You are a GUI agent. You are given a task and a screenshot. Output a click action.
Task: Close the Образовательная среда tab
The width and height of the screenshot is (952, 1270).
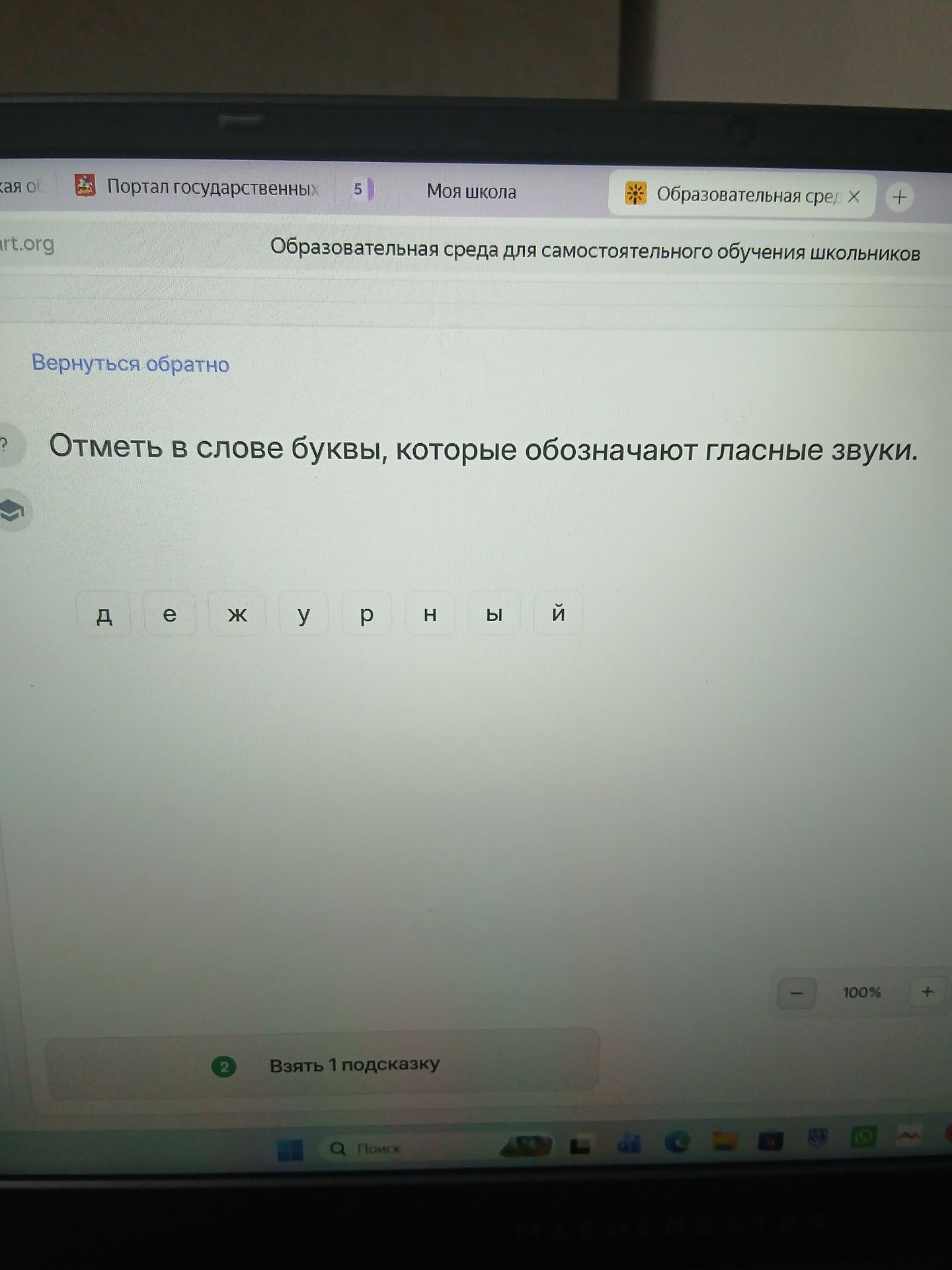point(854,196)
